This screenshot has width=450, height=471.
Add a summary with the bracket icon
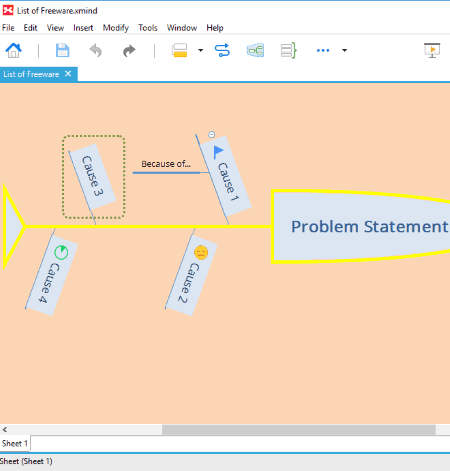288,51
